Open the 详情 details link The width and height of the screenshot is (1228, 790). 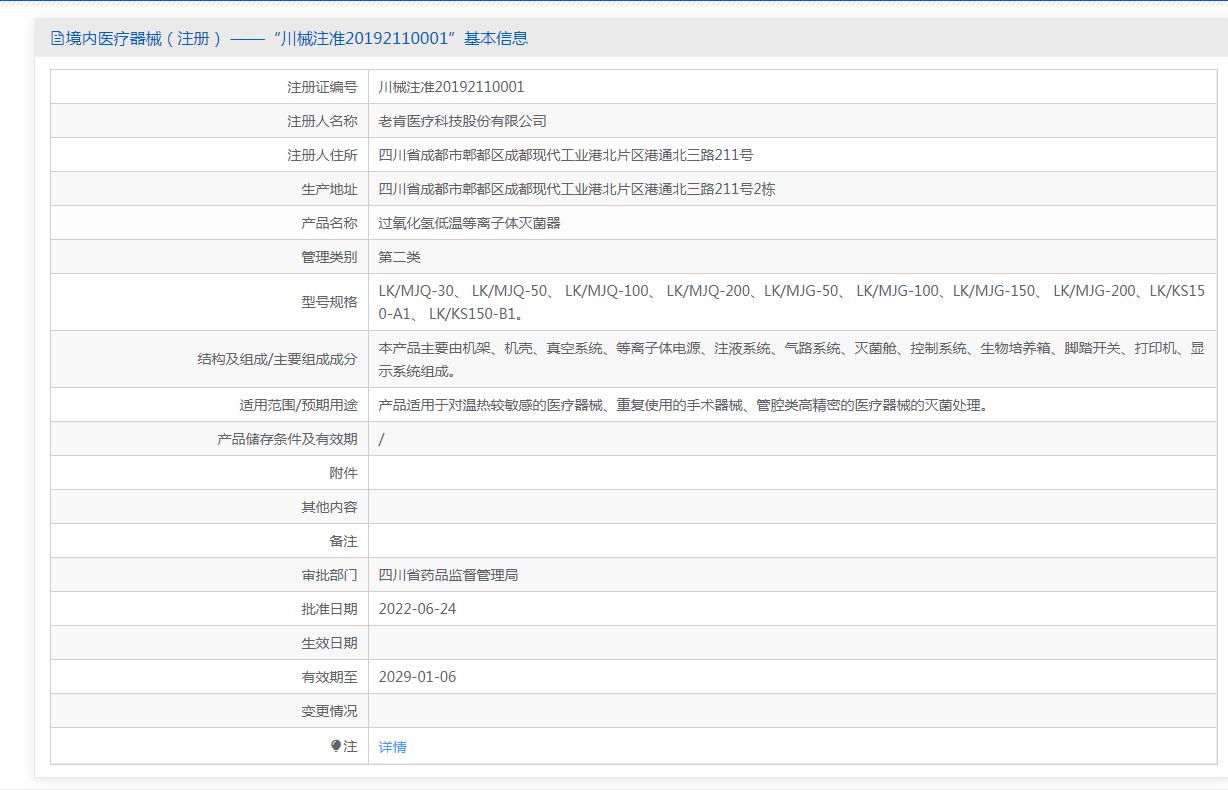[392, 747]
